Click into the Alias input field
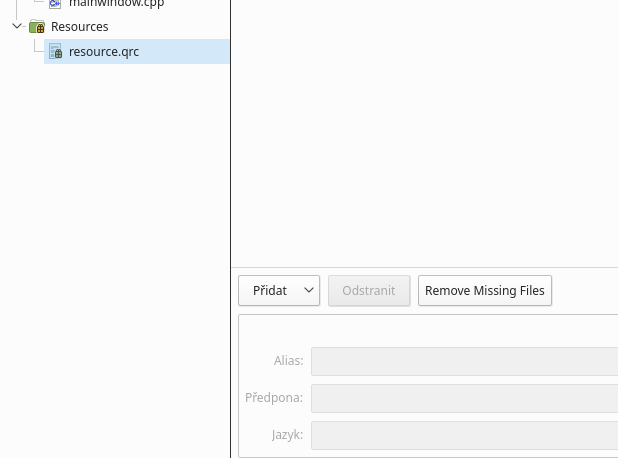This screenshot has width=618, height=458. pyautogui.click(x=464, y=361)
